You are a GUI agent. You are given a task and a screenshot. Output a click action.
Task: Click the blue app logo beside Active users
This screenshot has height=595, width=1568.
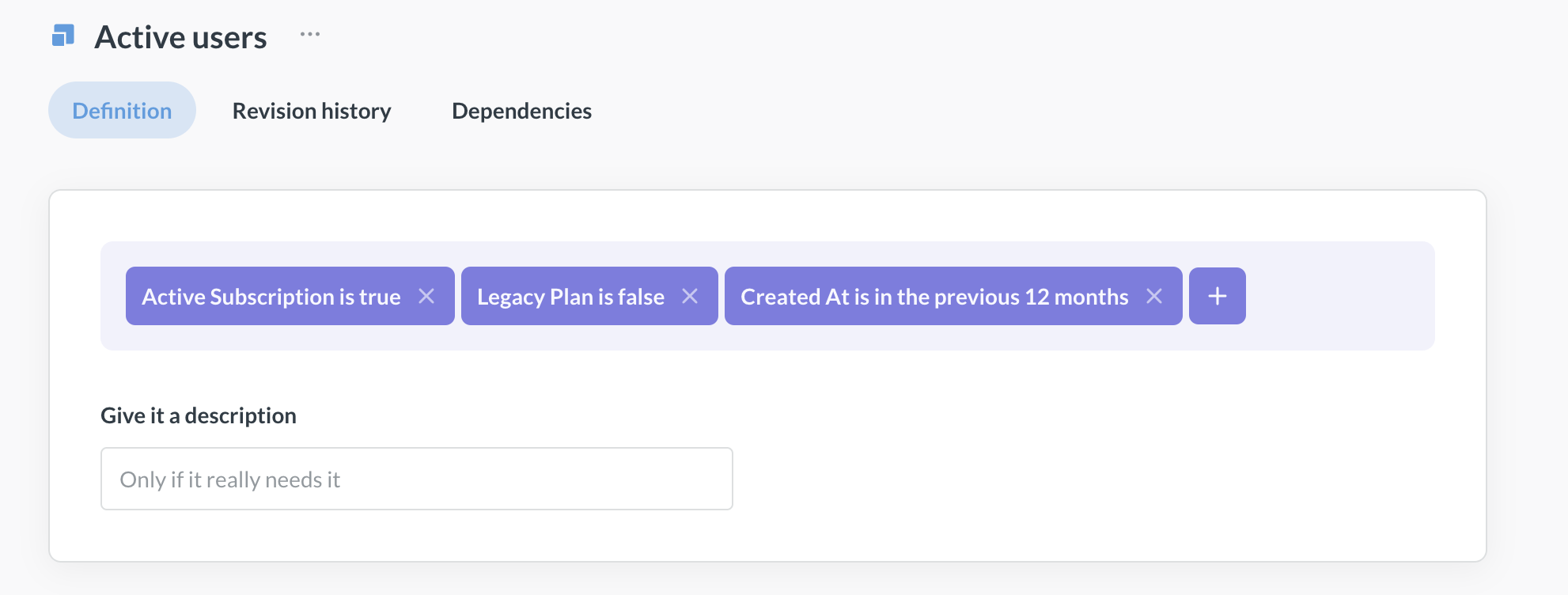[63, 35]
